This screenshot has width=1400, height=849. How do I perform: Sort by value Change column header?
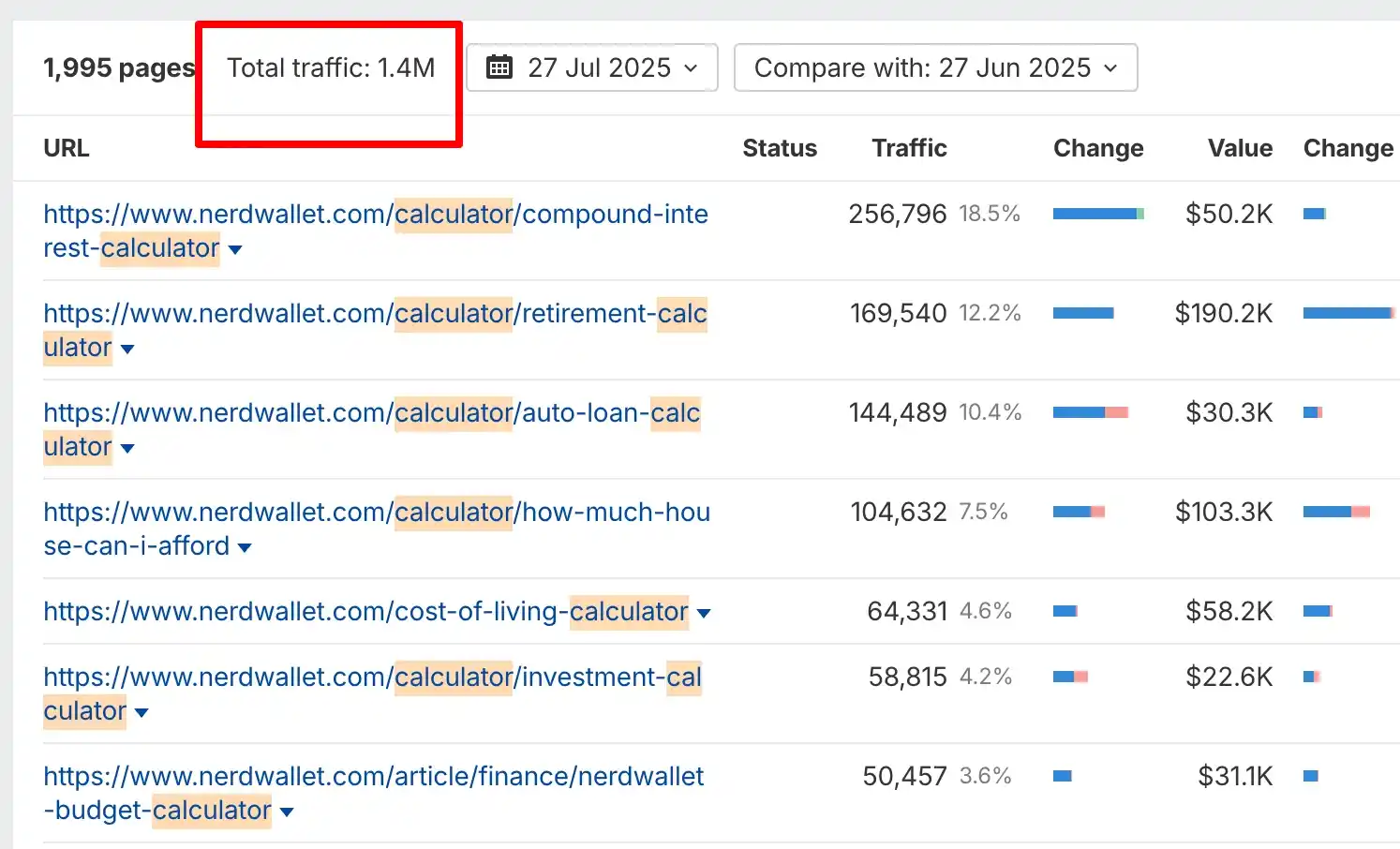pos(1348,148)
